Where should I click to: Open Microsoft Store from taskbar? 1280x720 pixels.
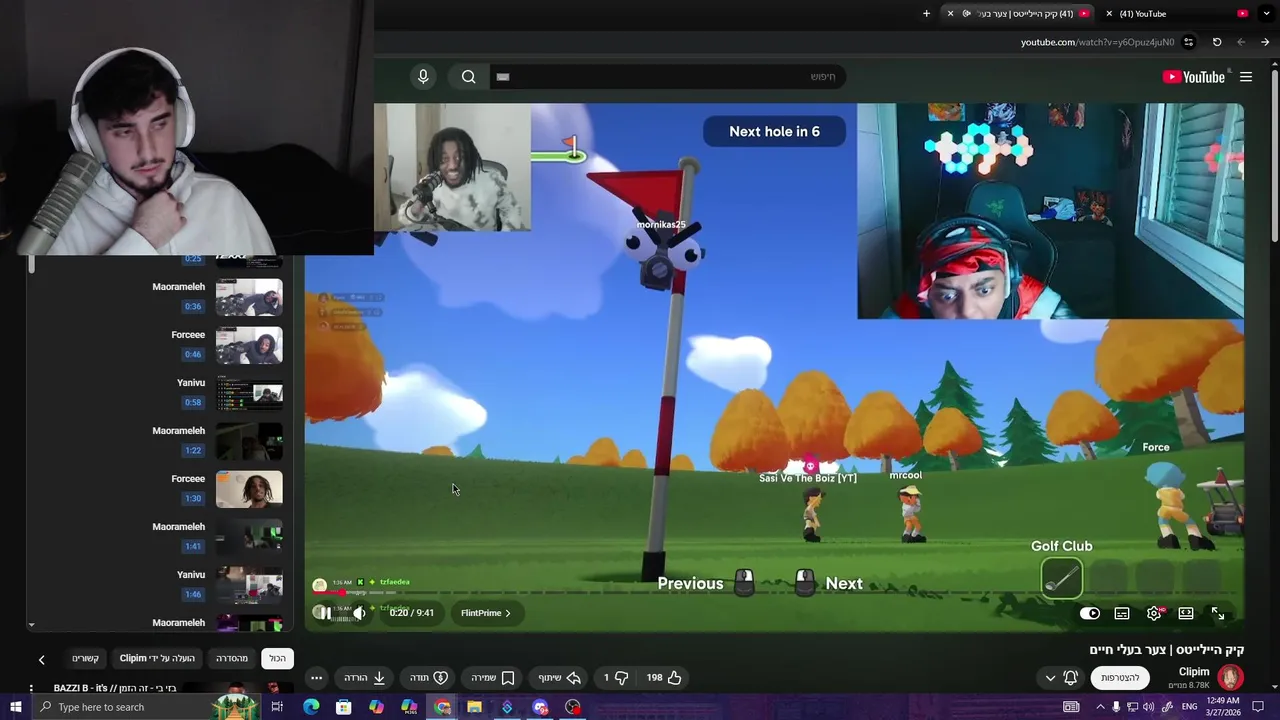(x=343, y=707)
